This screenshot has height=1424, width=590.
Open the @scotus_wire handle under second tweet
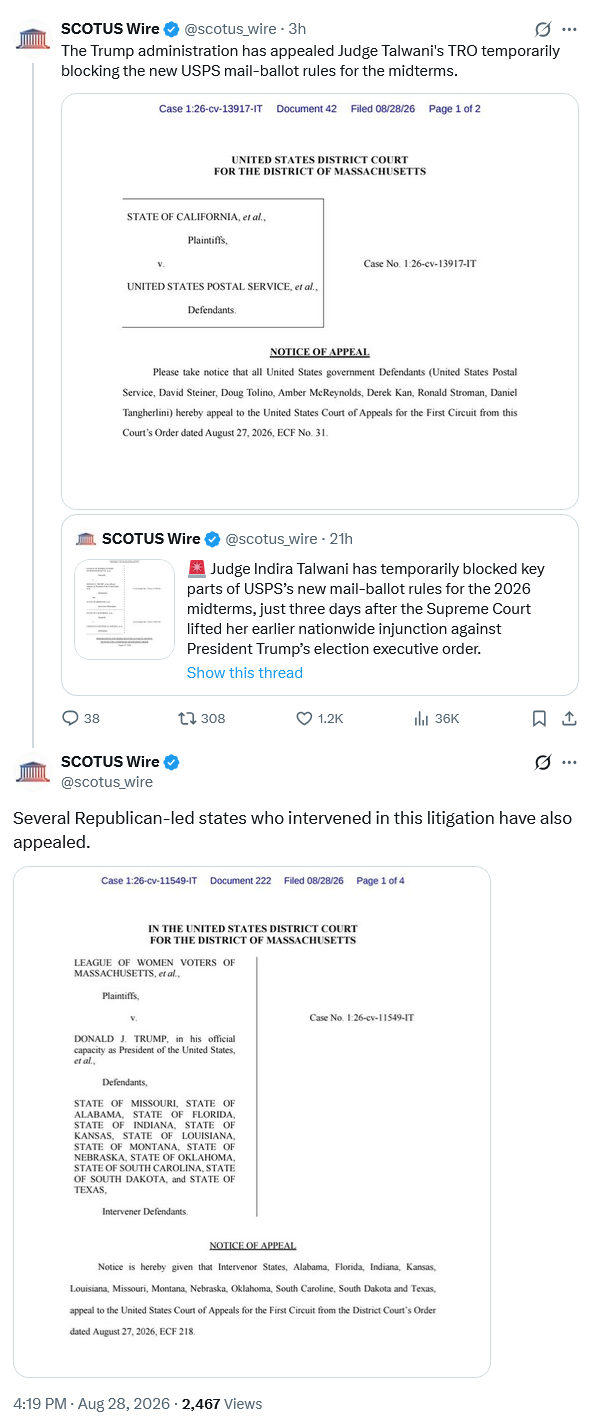(x=107, y=781)
